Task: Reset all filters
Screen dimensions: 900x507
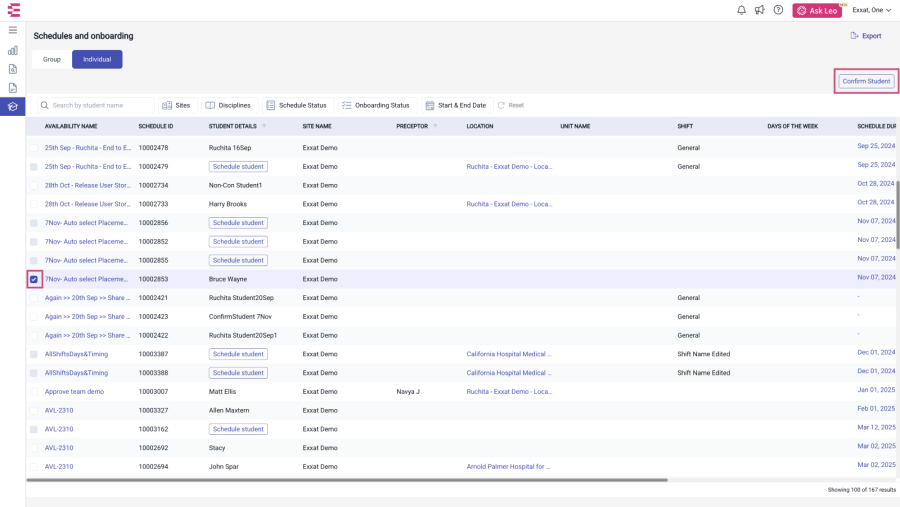Action: pos(510,105)
